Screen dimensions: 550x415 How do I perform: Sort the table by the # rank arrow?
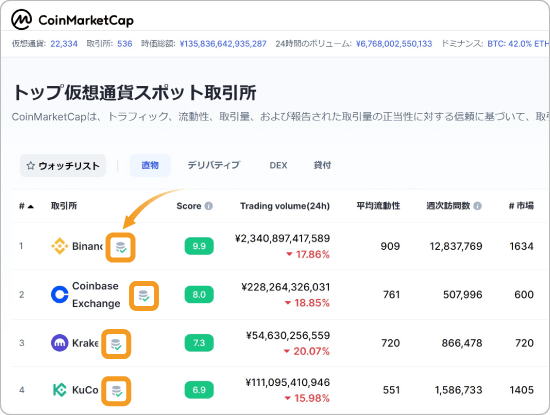(31, 206)
